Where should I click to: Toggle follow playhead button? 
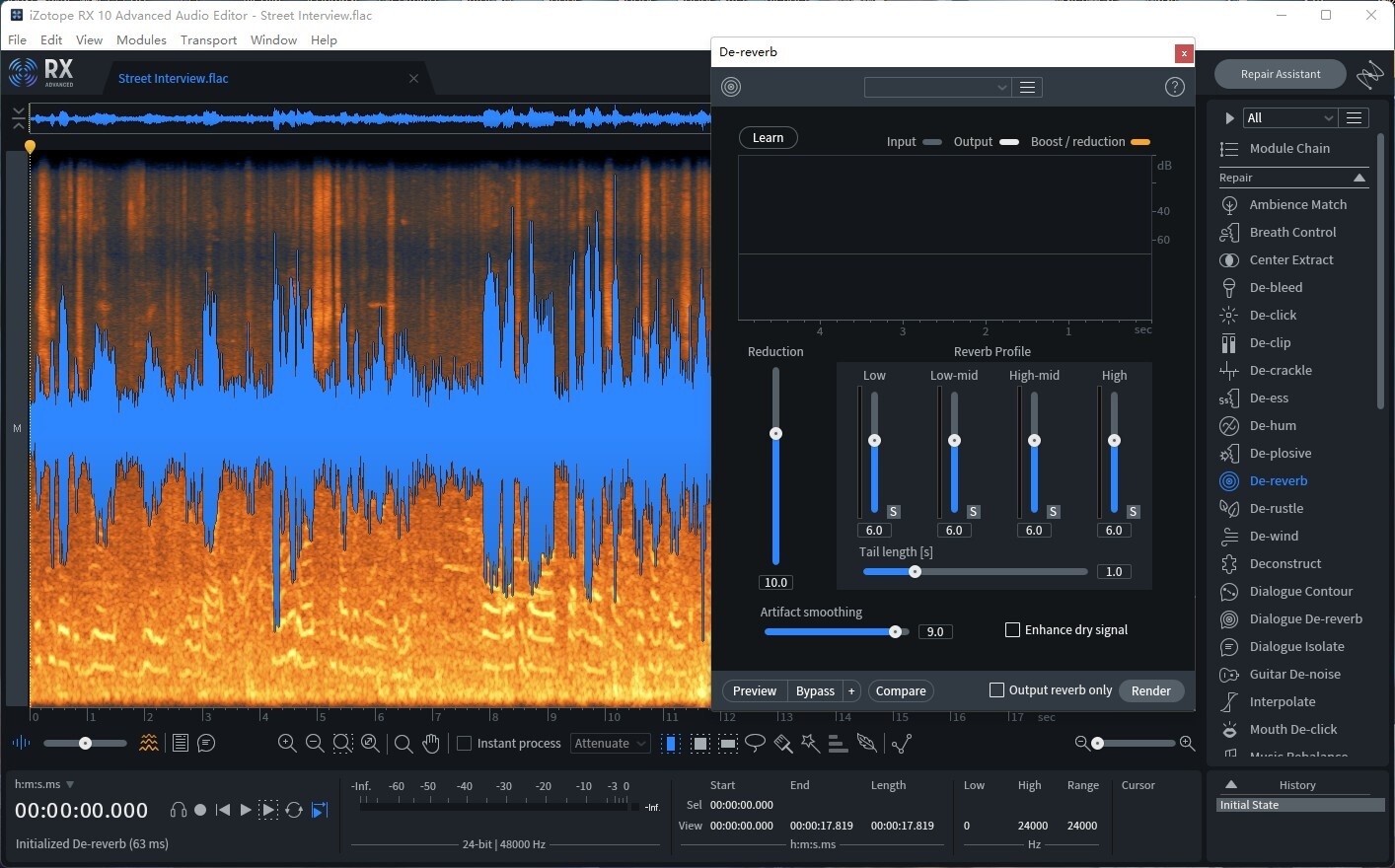point(320,810)
